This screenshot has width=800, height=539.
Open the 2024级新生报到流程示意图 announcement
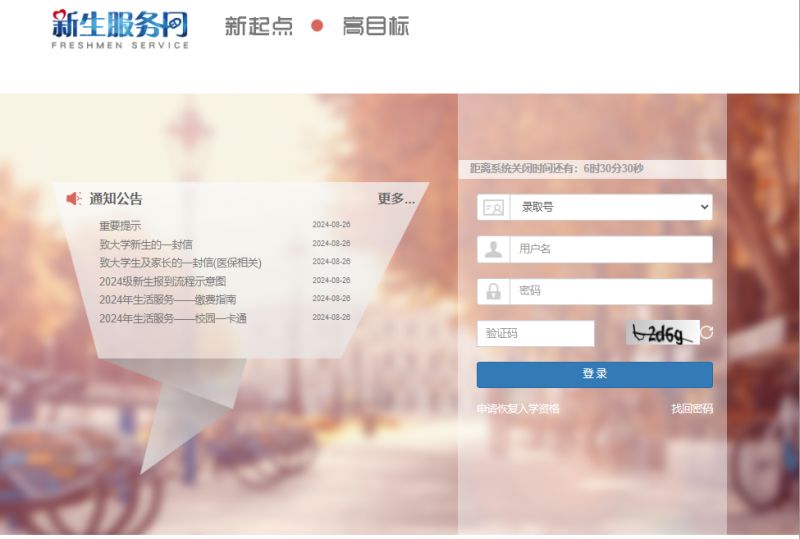[x=162, y=281]
